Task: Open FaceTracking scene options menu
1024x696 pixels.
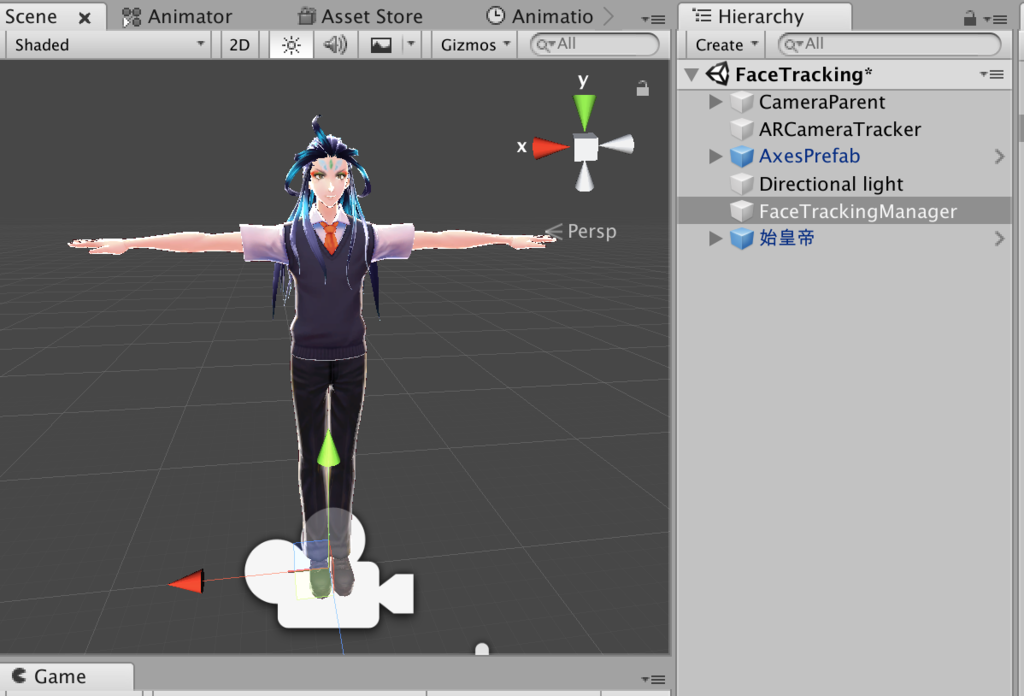Action: [992, 74]
